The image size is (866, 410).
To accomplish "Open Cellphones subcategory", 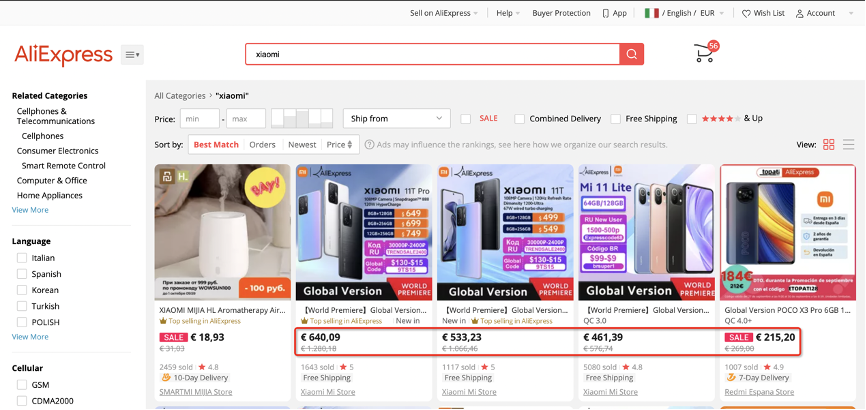I will 43,136.
